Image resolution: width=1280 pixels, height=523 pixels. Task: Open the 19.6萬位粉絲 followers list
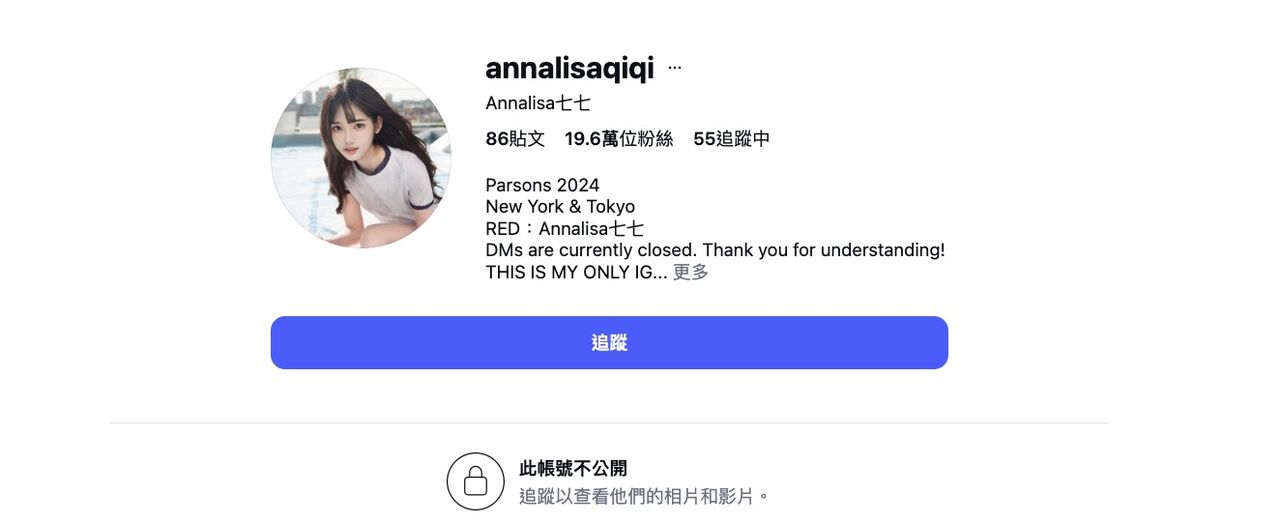619,139
